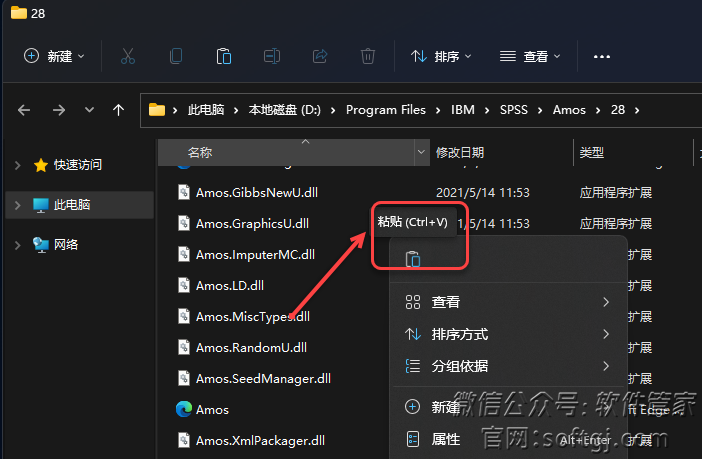Viewport: 702px width, 459px height.
Task: Click date 2021/5/14 11:53 of Amos.GibbsNewU.dll
Action: 483,193
